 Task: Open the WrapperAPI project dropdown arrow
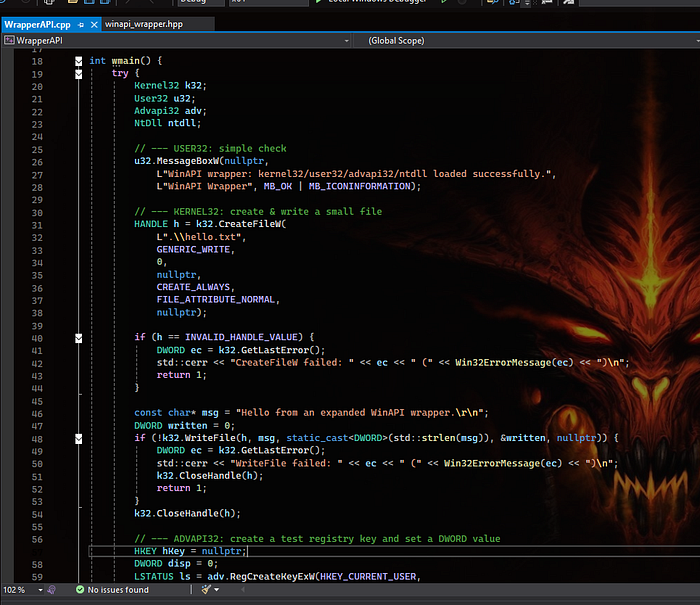346,41
